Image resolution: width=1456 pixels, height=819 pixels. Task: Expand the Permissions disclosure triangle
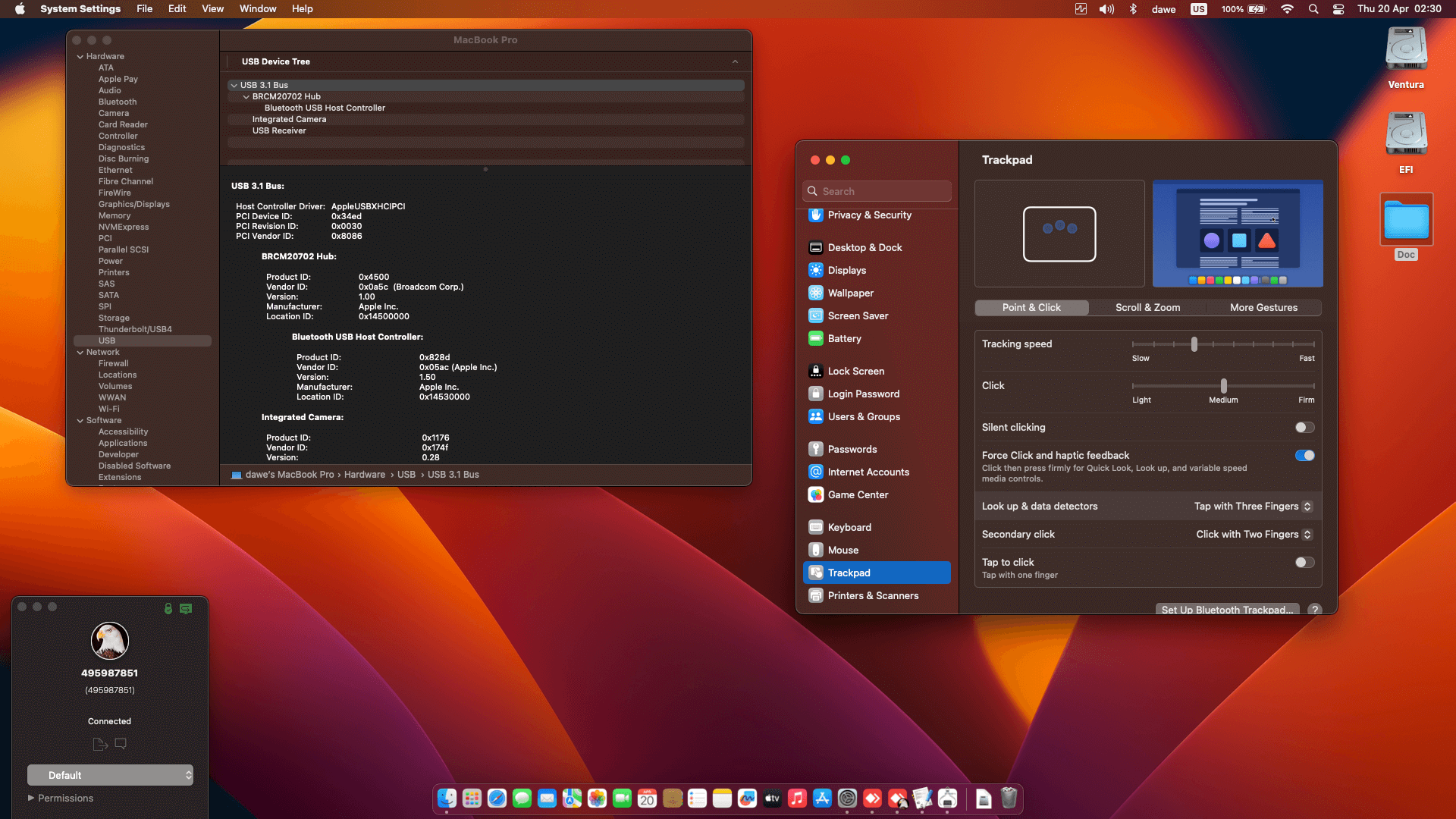[x=31, y=798]
